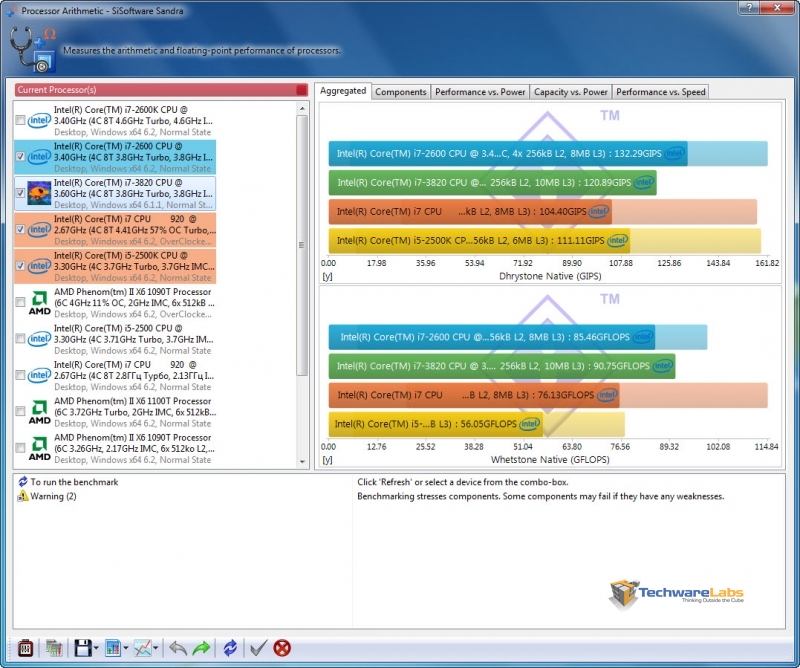The image size is (800, 668).
Task: Select the 'Warning (2)' item
Action: (x=54, y=496)
